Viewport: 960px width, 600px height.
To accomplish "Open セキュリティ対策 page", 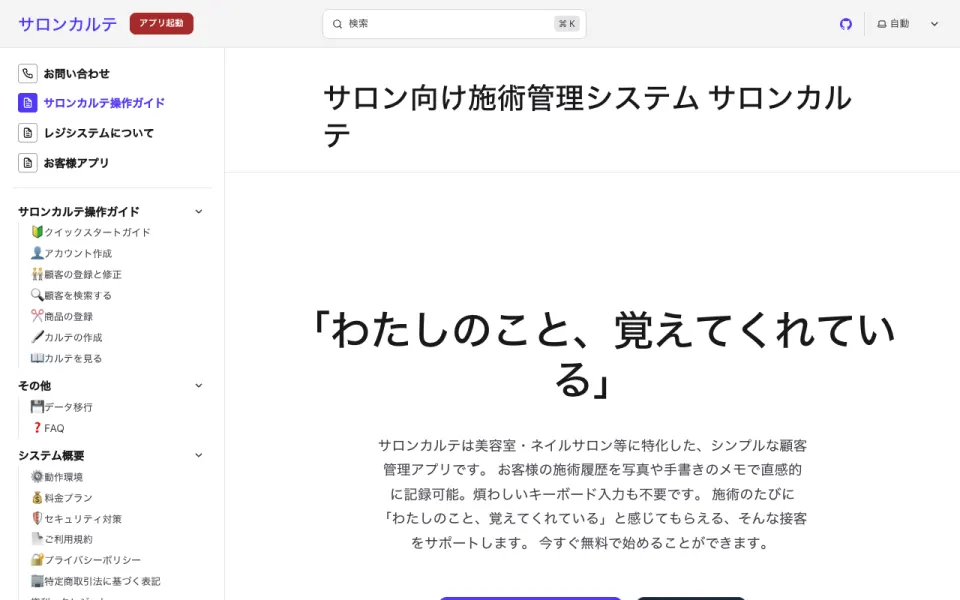I will pos(77,519).
